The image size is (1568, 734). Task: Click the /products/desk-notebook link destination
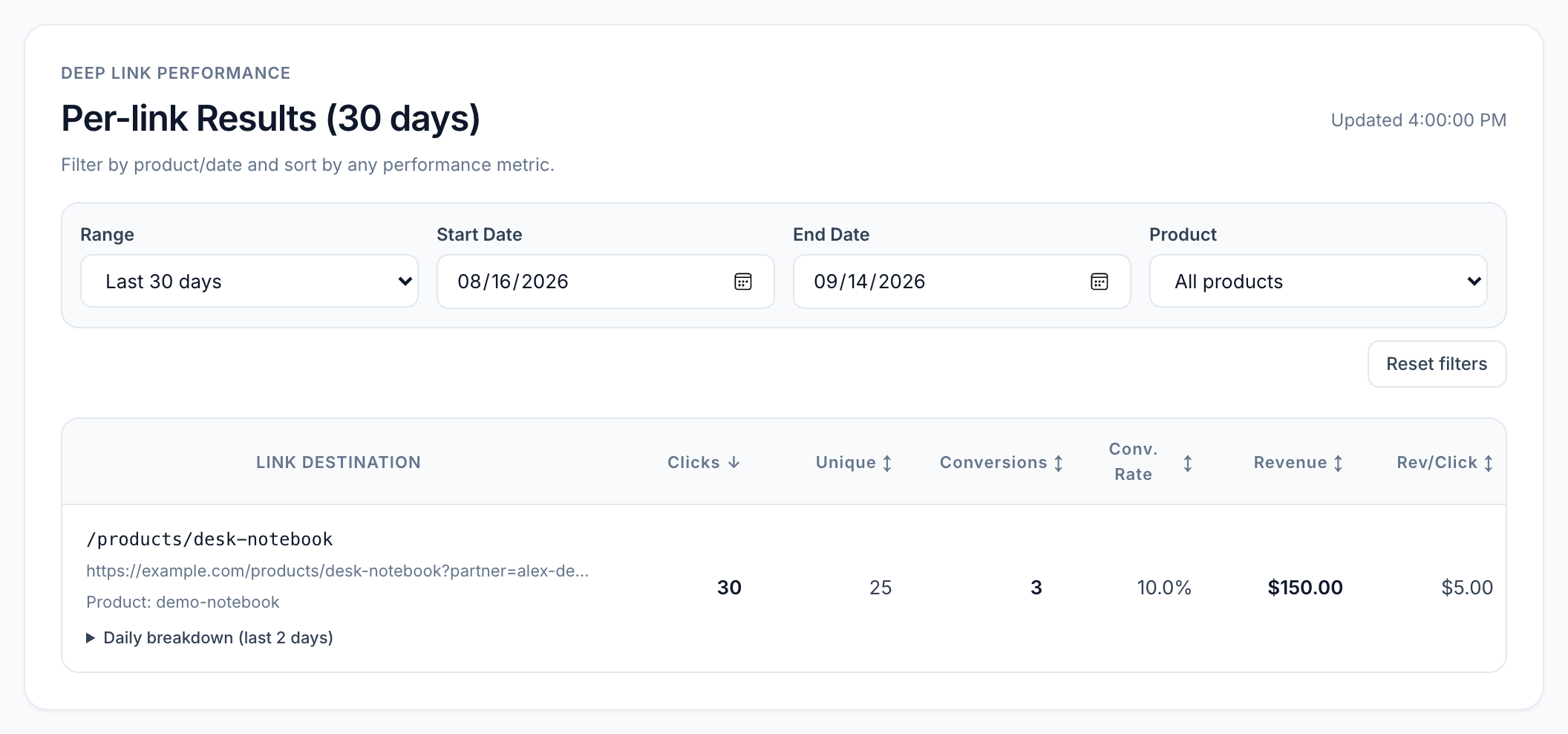[x=209, y=539]
